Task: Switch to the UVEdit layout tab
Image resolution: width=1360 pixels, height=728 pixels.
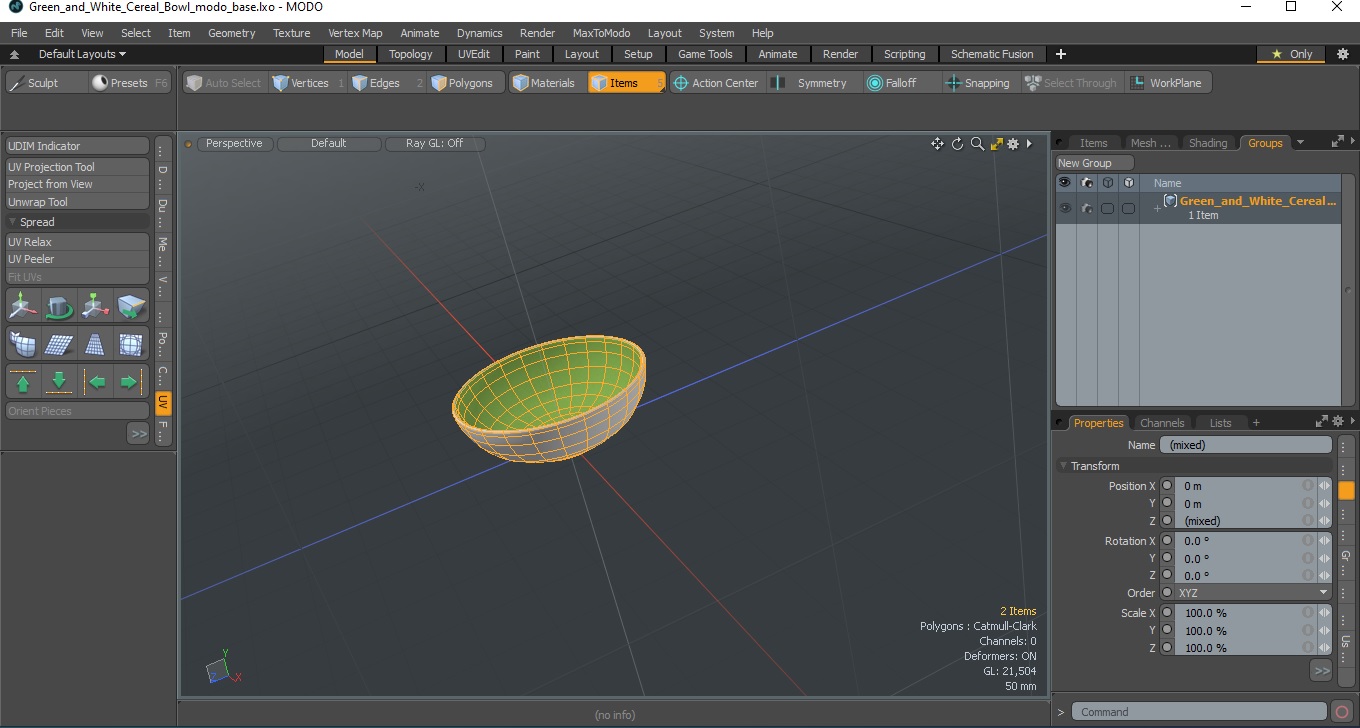Action: [474, 54]
